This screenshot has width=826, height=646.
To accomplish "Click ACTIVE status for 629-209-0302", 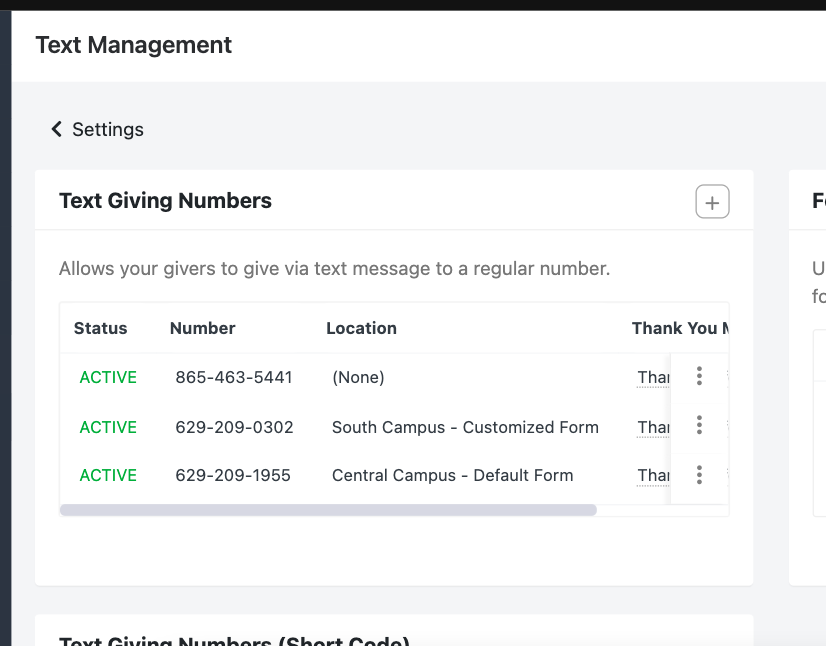I will tap(108, 427).
